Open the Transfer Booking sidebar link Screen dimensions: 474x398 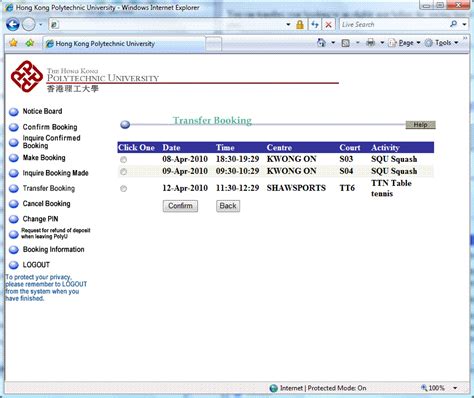[x=49, y=188]
